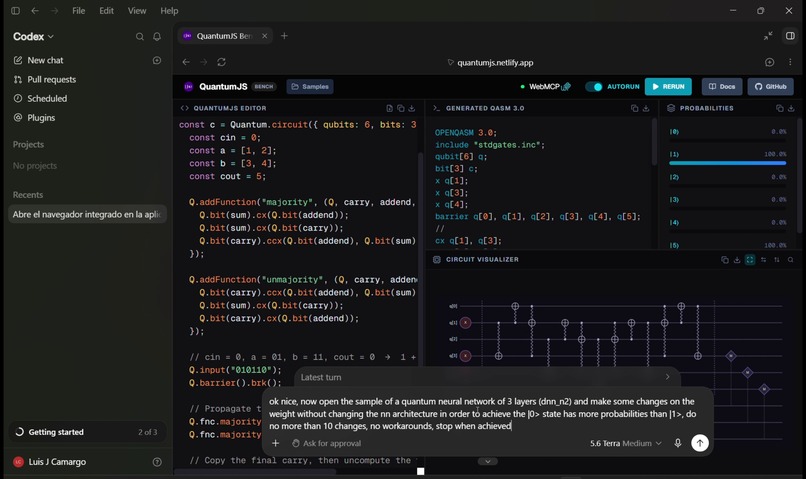806x479 pixels.
Task: Create a new file in the QuantumJS editor
Action: pos(390,108)
